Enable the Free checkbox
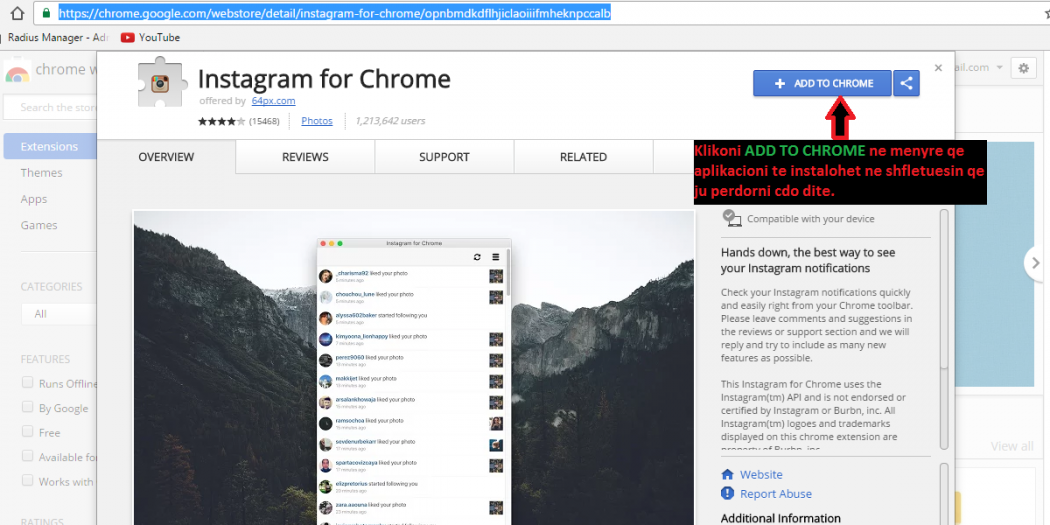Screen dimensions: 1050x525 tap(27, 431)
